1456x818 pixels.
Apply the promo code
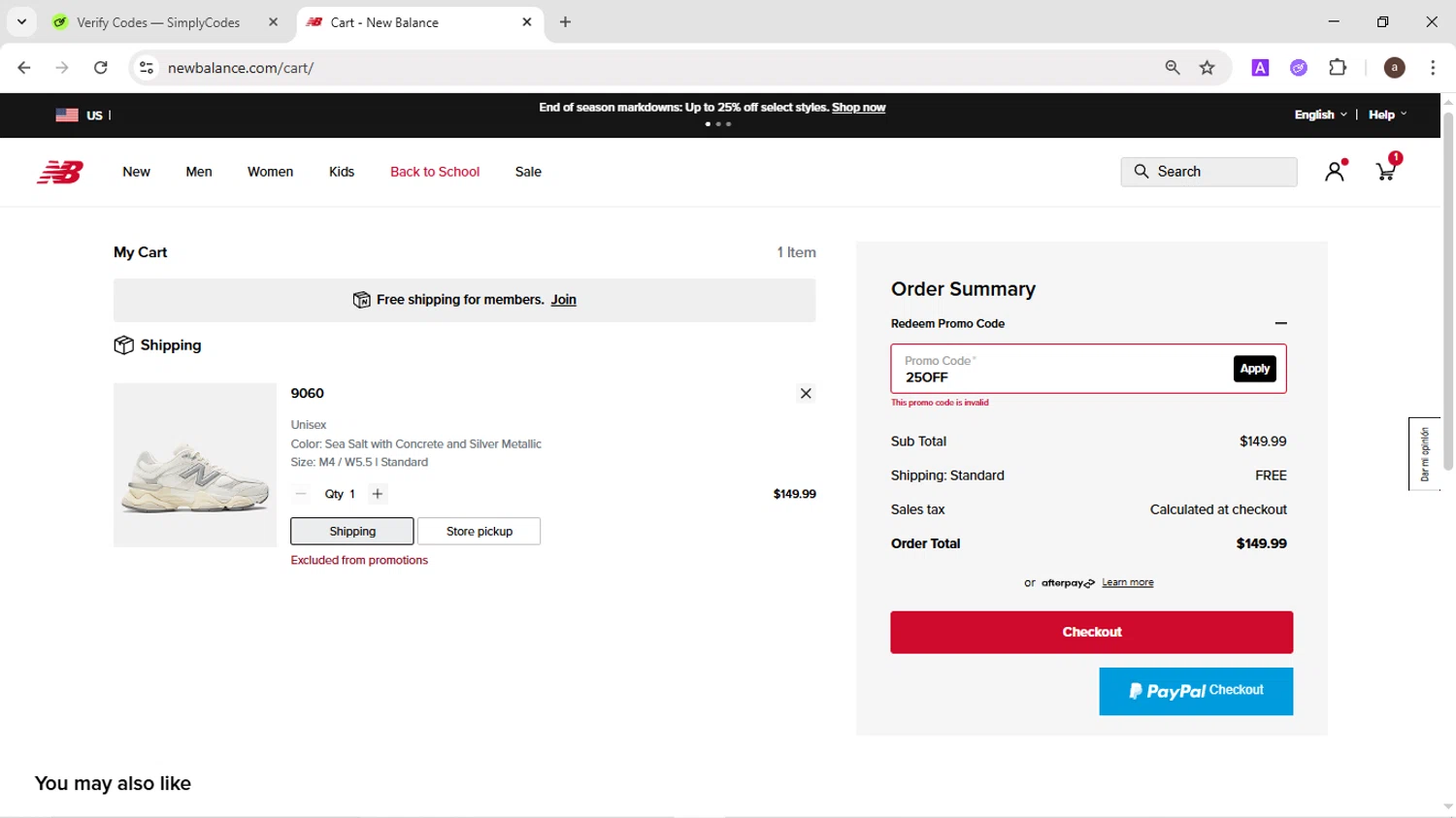click(x=1254, y=369)
